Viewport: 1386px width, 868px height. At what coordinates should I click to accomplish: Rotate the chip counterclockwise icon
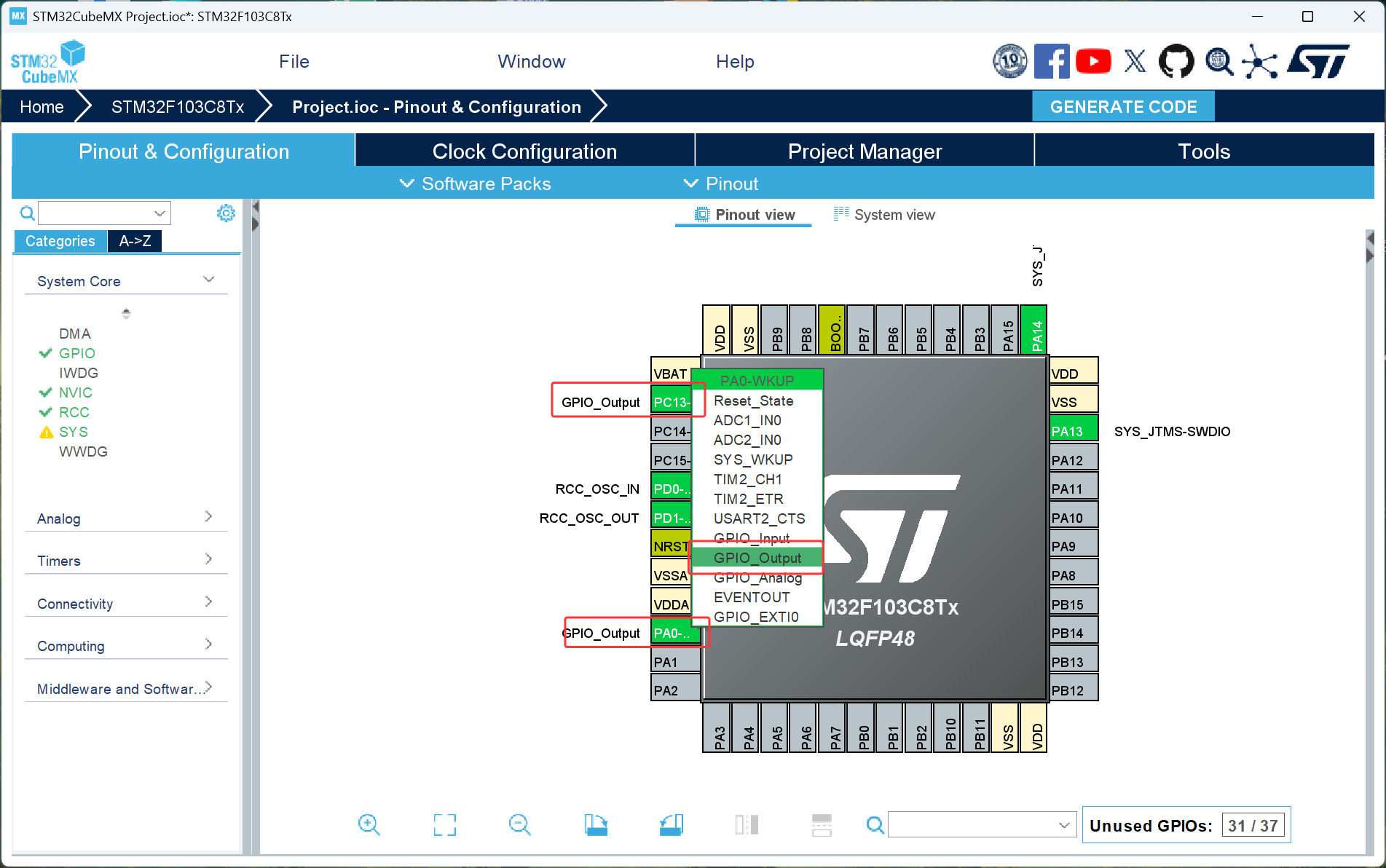point(672,825)
